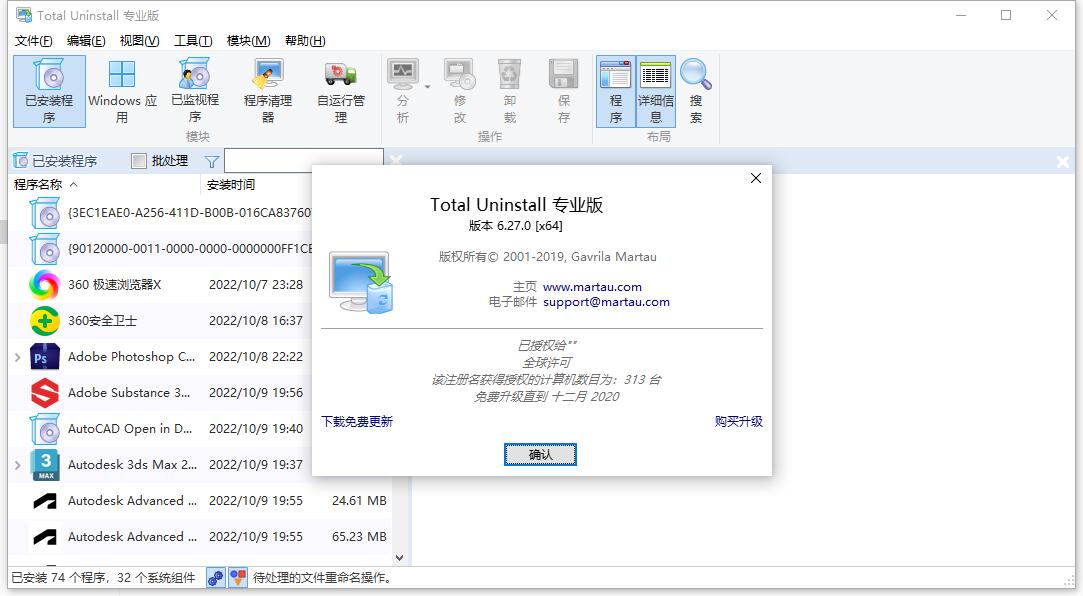
Task: Click the 购买升级 link
Action: [x=738, y=421]
